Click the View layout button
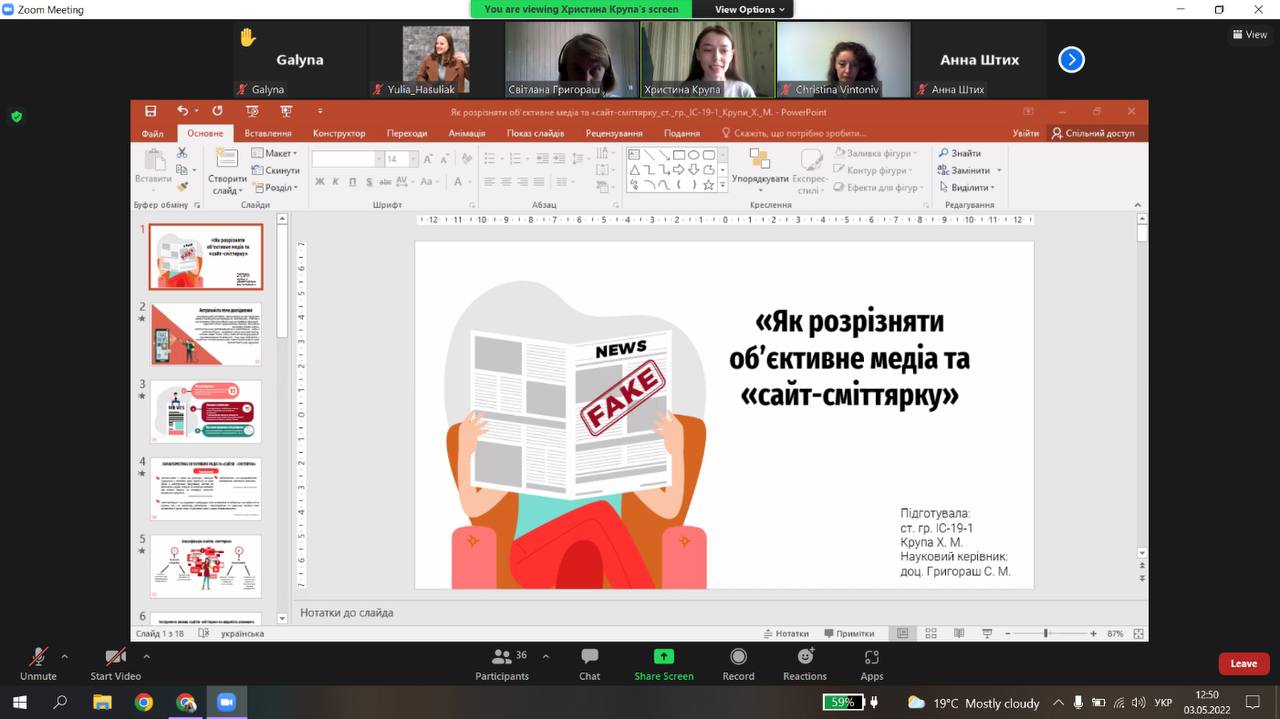1280x719 pixels. (x=1250, y=34)
